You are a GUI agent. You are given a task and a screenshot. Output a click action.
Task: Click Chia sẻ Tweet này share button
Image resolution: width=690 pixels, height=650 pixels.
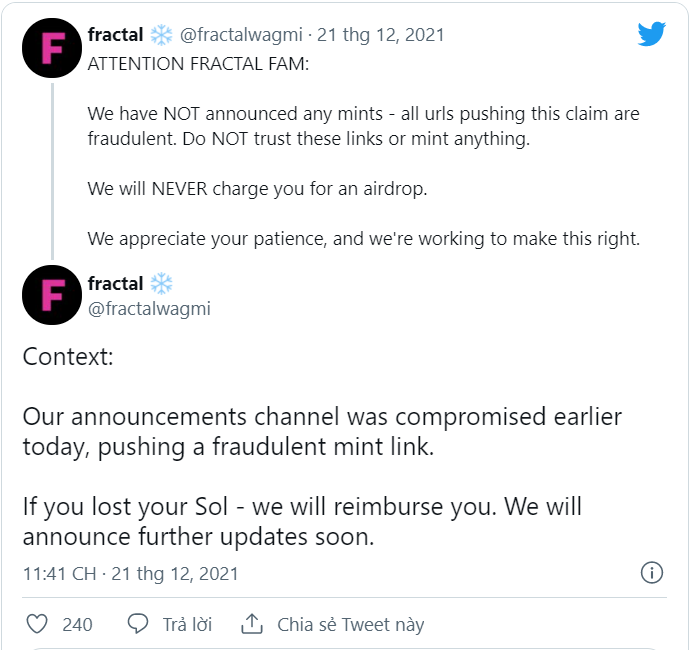pyautogui.click(x=350, y=625)
